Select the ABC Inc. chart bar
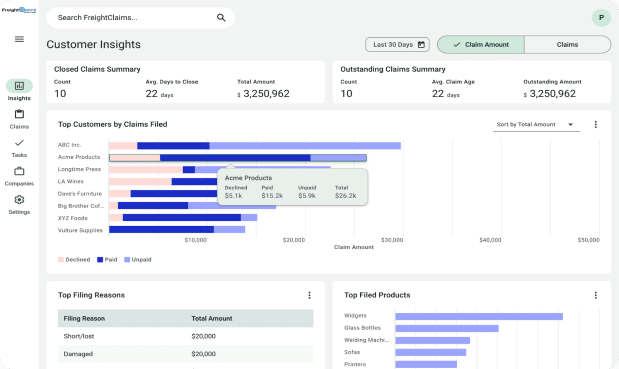Viewport: 619px width, 369px height. point(255,146)
